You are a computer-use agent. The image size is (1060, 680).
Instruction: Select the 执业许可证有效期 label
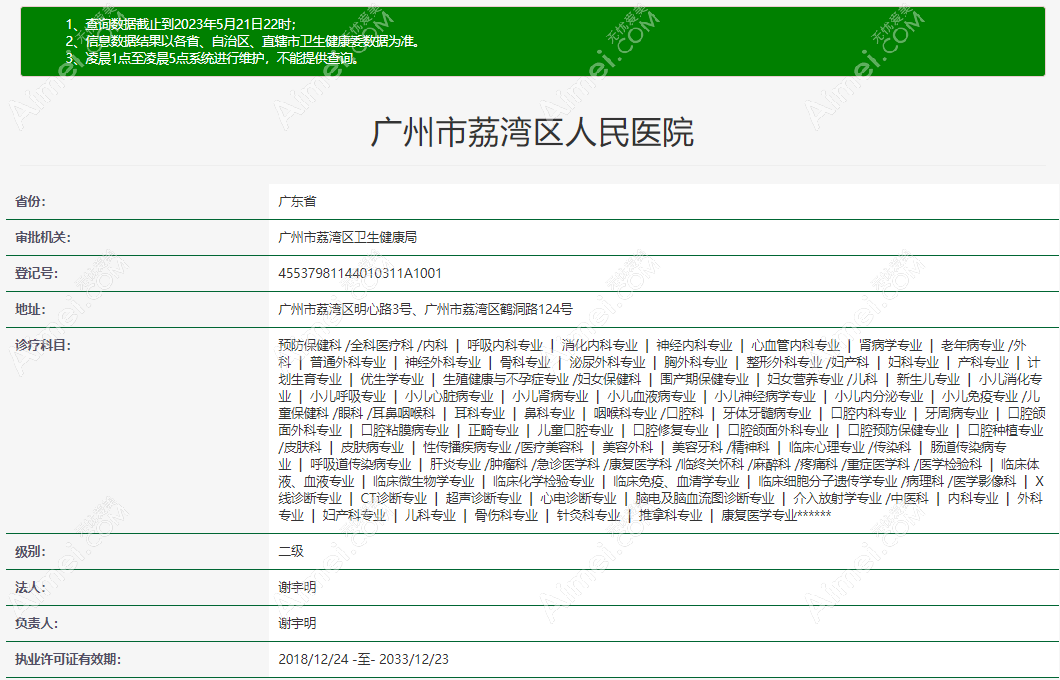[68, 659]
